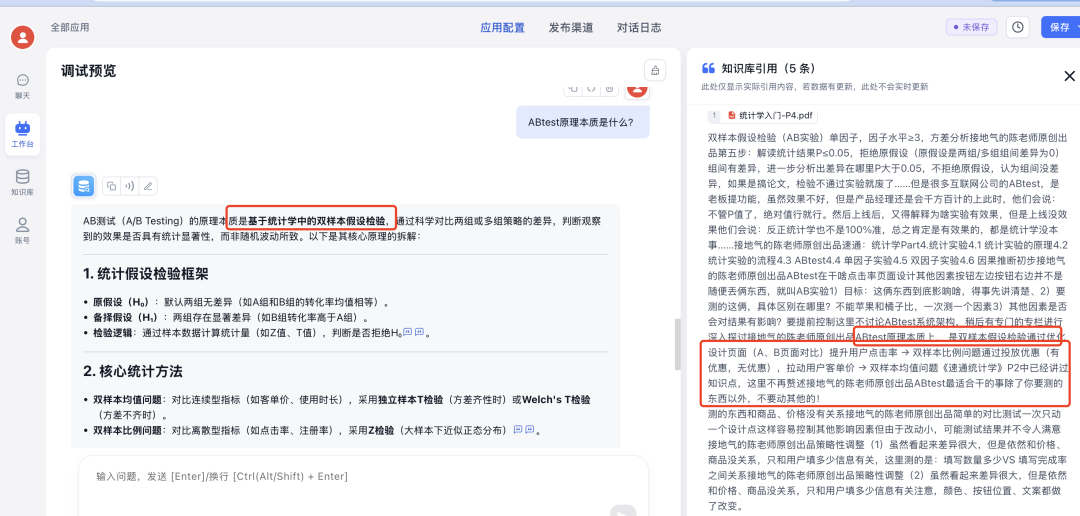Click the second citation icon after 近似正态分布
Viewport: 1080px width, 516px height.
[530, 430]
